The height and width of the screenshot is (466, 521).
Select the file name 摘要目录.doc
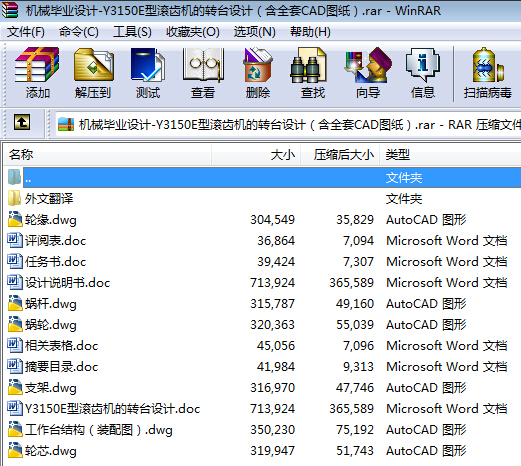pyautogui.click(x=61, y=367)
